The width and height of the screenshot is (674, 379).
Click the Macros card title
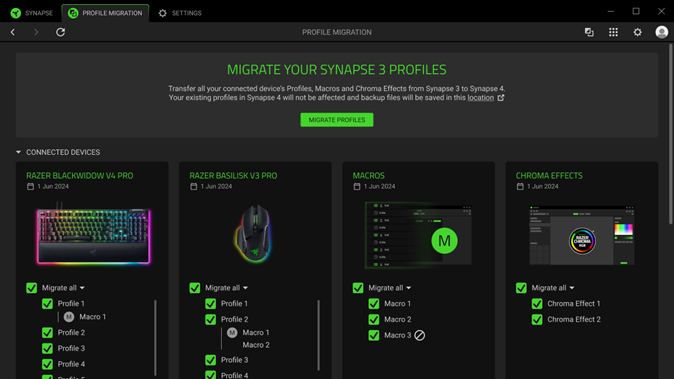[368, 175]
